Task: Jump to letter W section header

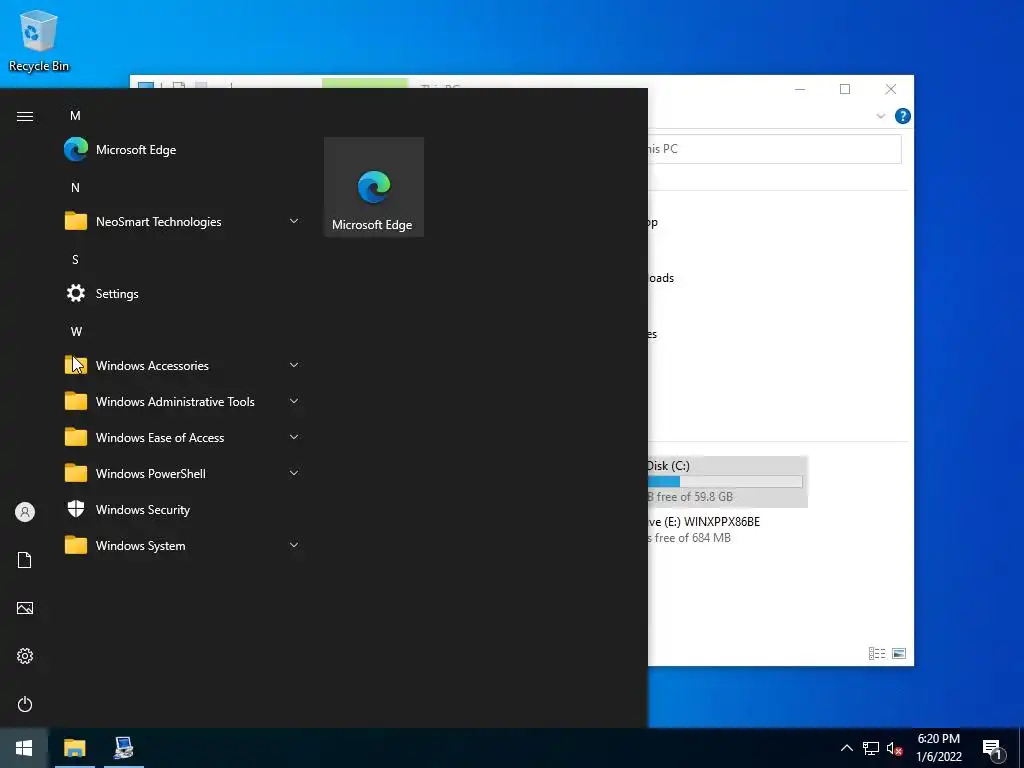Action: (x=76, y=331)
